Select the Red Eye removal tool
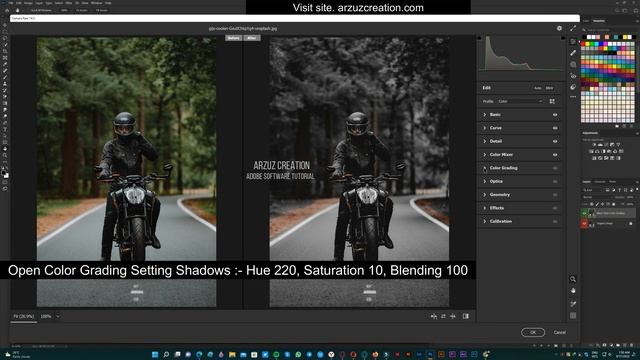The image size is (640, 360). click(573, 76)
